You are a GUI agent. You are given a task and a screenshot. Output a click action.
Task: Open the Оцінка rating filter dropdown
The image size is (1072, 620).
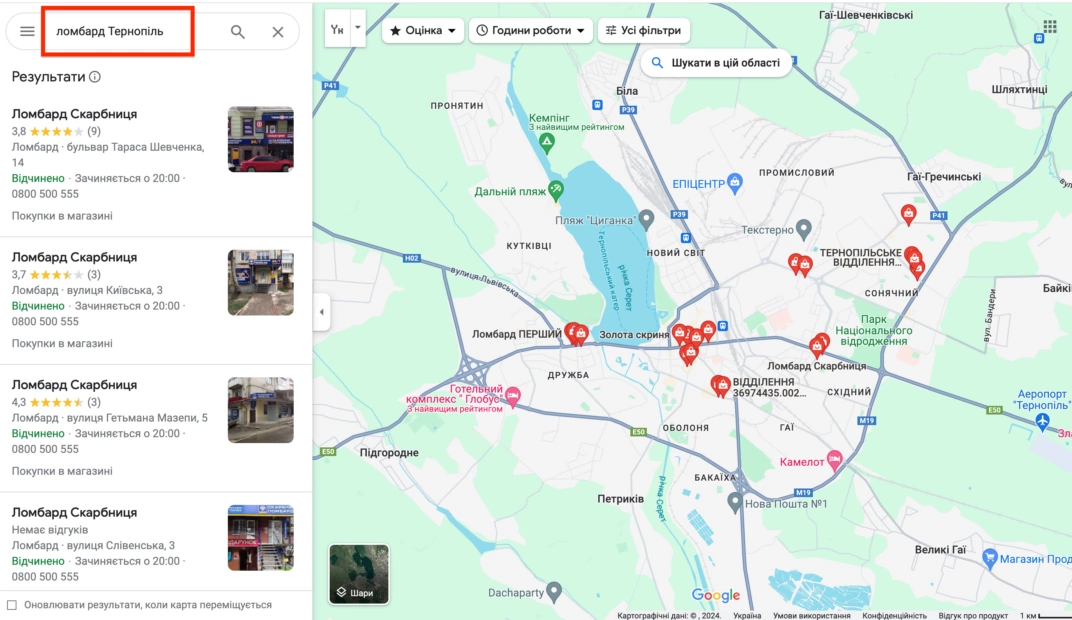(x=423, y=30)
